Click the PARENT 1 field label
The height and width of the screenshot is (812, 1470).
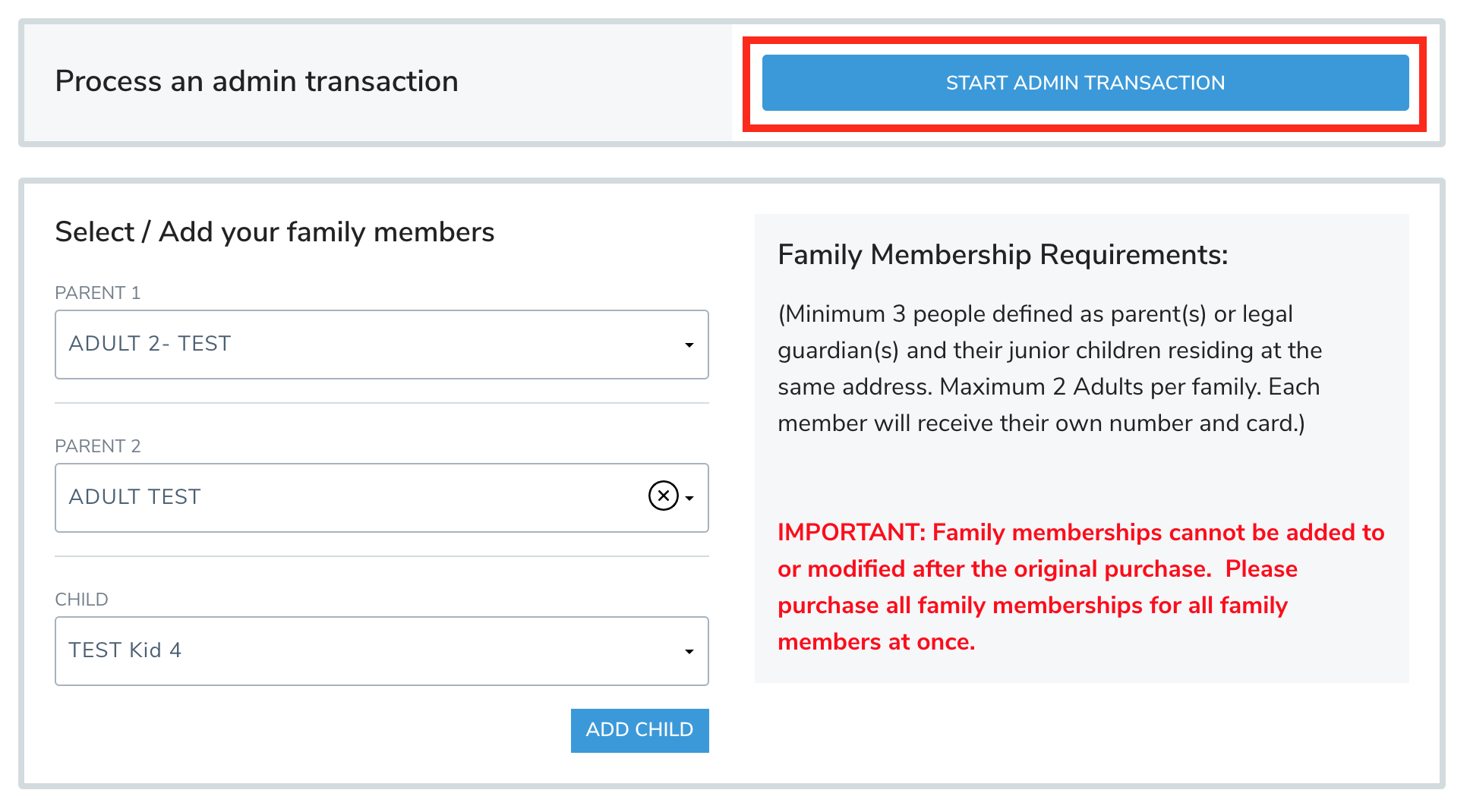click(x=98, y=293)
